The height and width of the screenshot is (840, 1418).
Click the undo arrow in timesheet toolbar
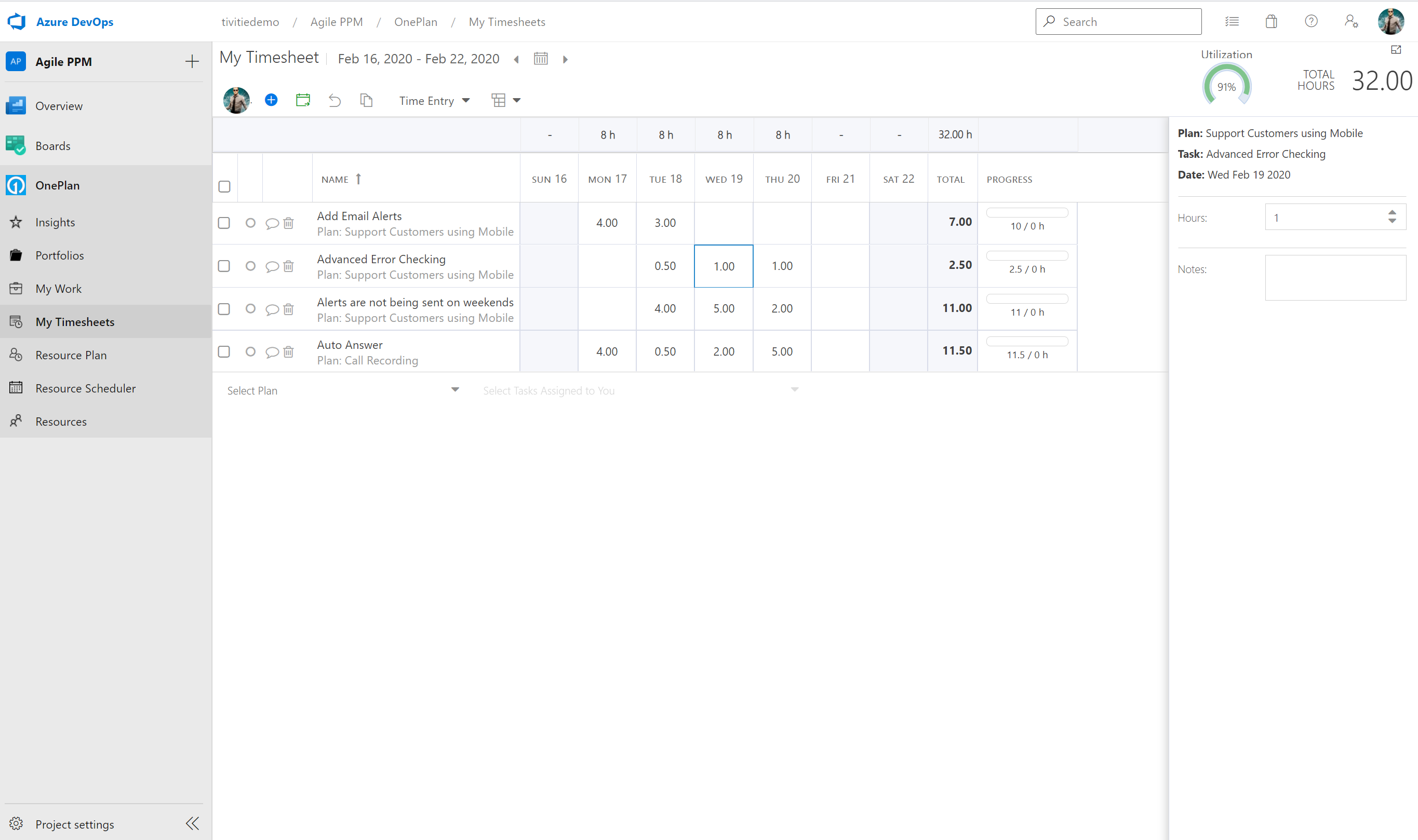click(335, 101)
